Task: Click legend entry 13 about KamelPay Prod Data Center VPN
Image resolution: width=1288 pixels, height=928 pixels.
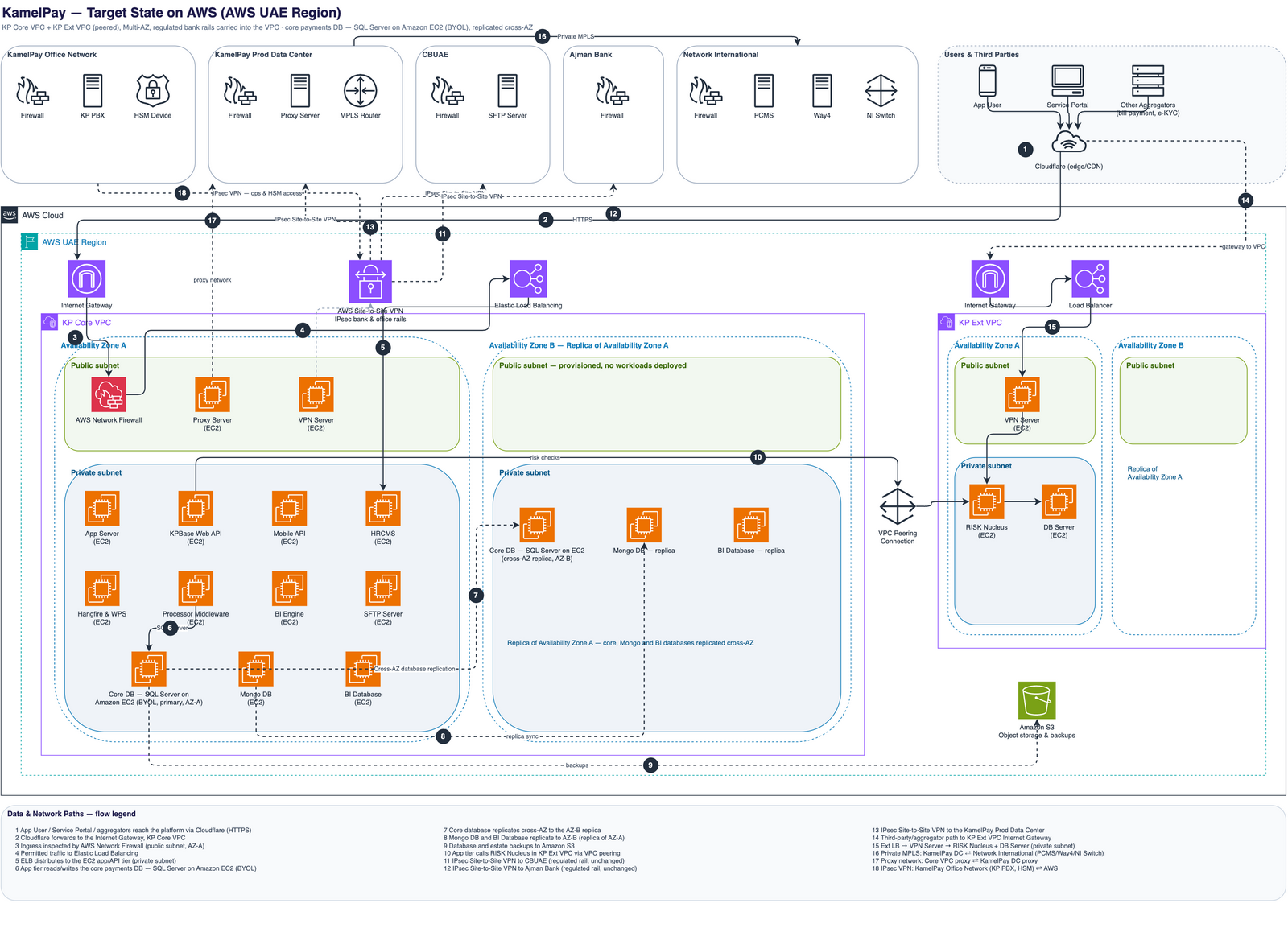Action: coord(958,830)
